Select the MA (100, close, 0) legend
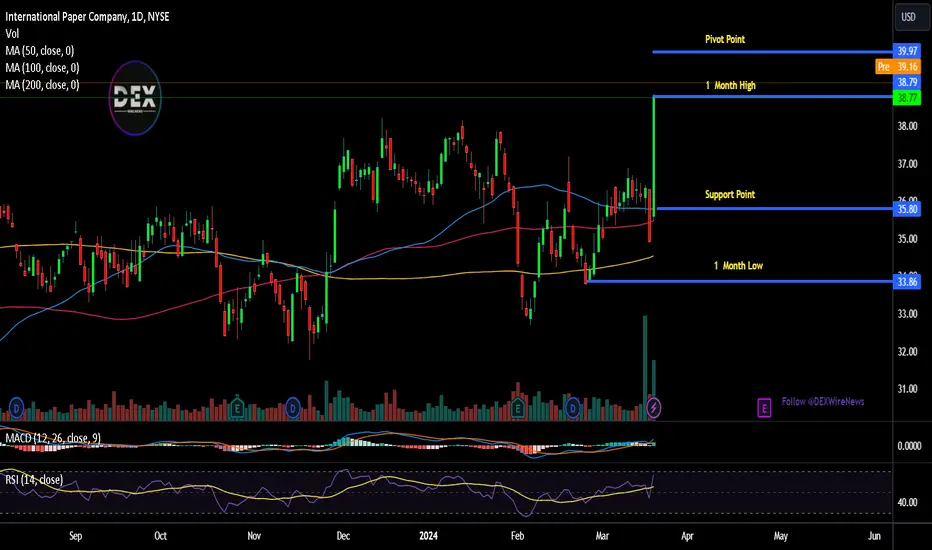Image resolution: width=932 pixels, height=550 pixels. point(42,68)
